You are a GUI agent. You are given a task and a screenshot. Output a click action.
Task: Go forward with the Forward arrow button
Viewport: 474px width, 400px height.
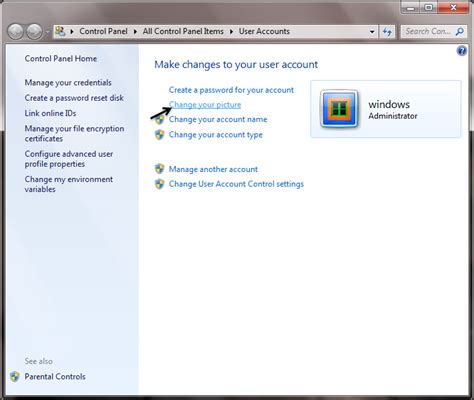click(x=35, y=32)
